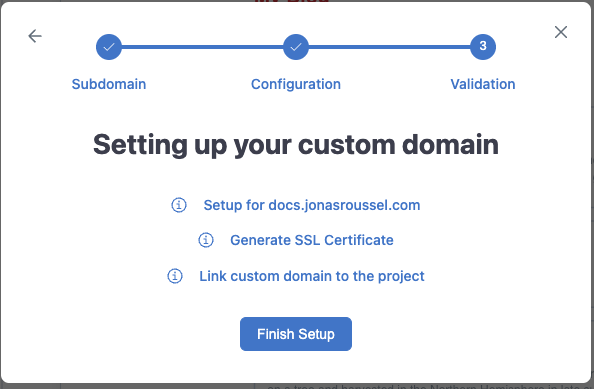Image resolution: width=594 pixels, height=389 pixels.
Task: Click the 'Setup for docs.jonasroussel.com' text
Action: (x=312, y=205)
